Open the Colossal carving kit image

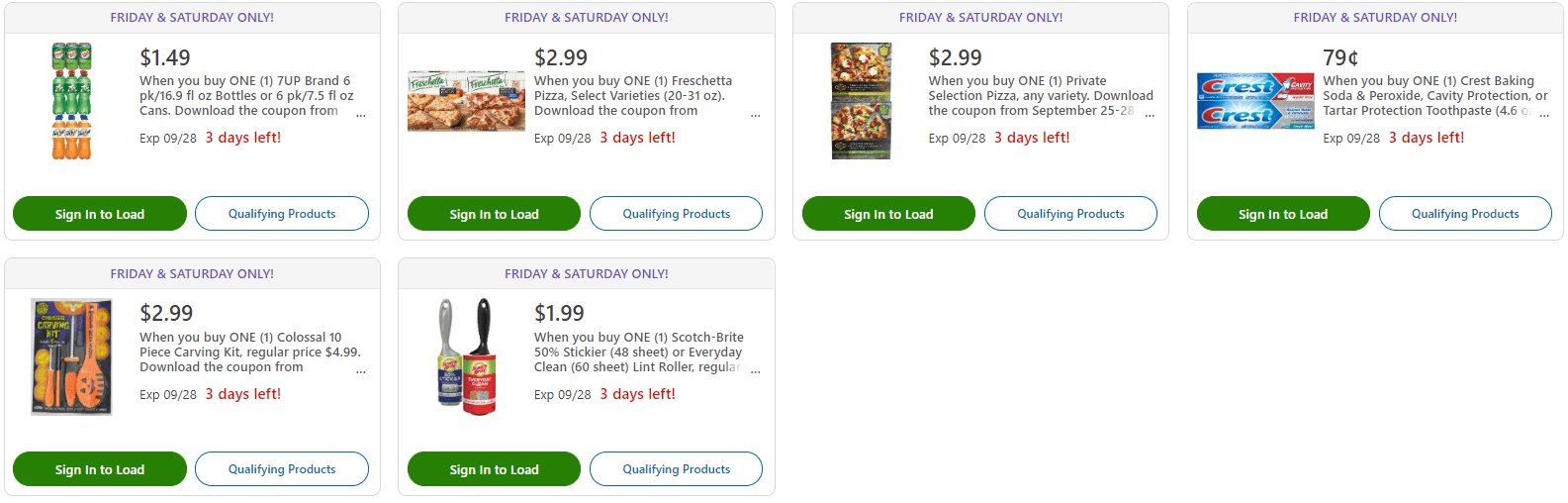tap(71, 356)
